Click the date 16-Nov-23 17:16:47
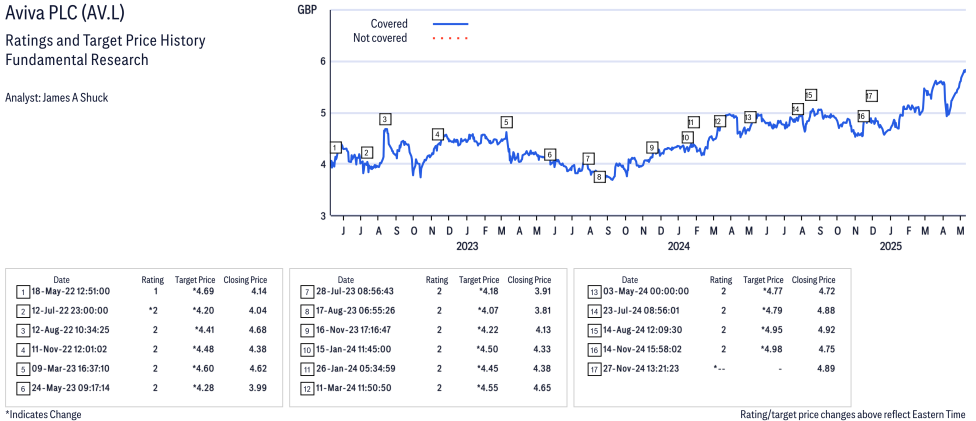 tap(355, 329)
